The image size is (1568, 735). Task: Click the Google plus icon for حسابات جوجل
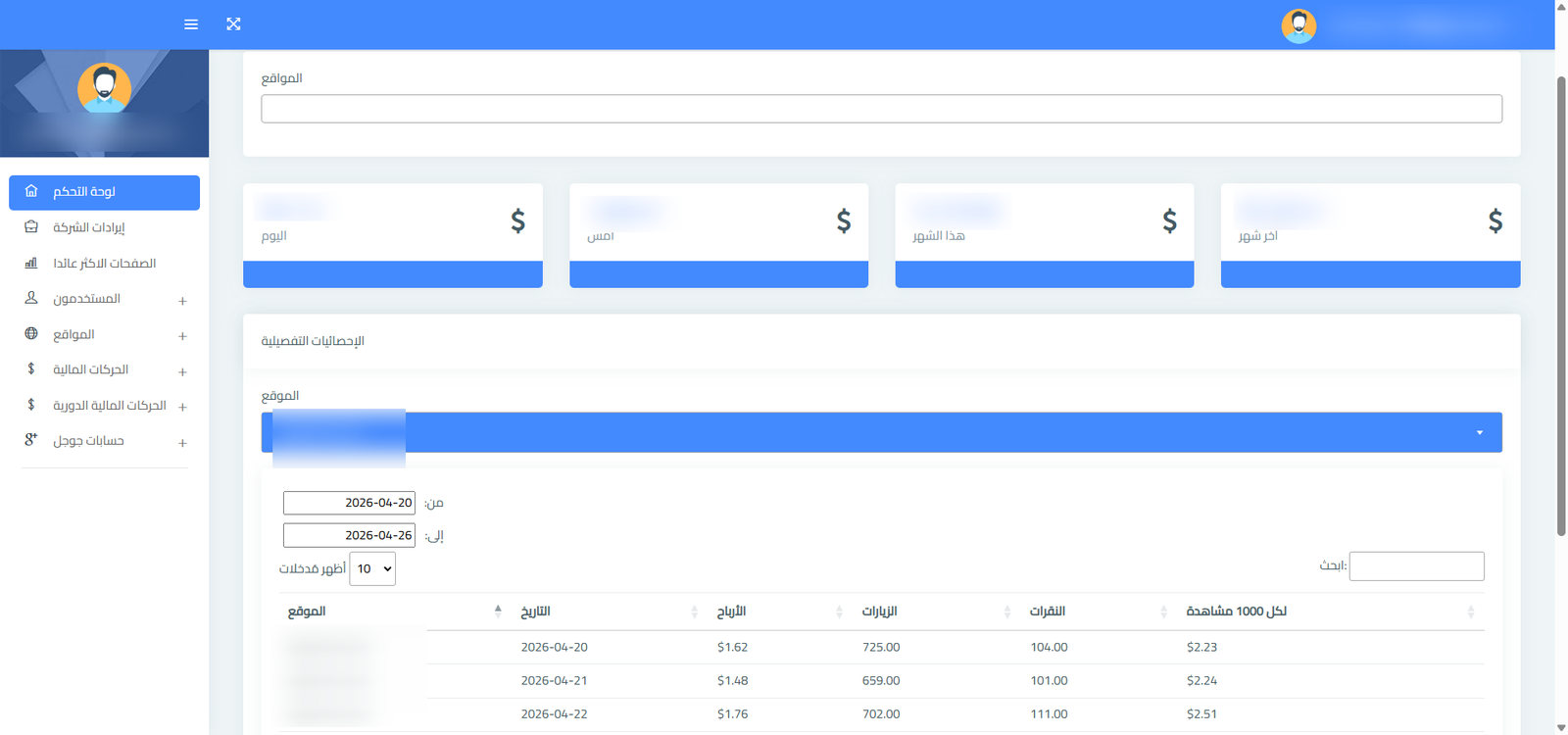(x=31, y=440)
